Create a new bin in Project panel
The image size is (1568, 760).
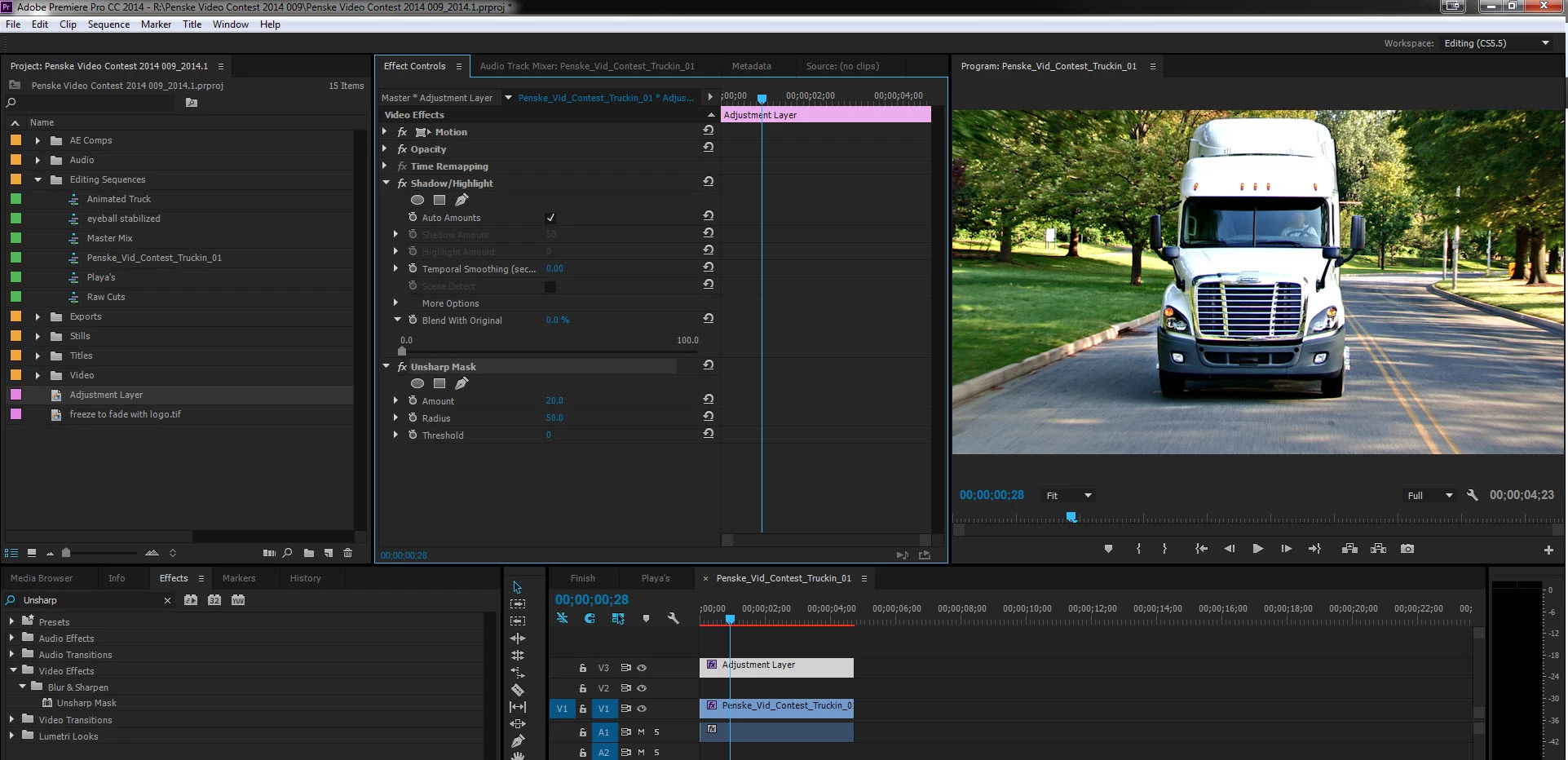tap(309, 553)
